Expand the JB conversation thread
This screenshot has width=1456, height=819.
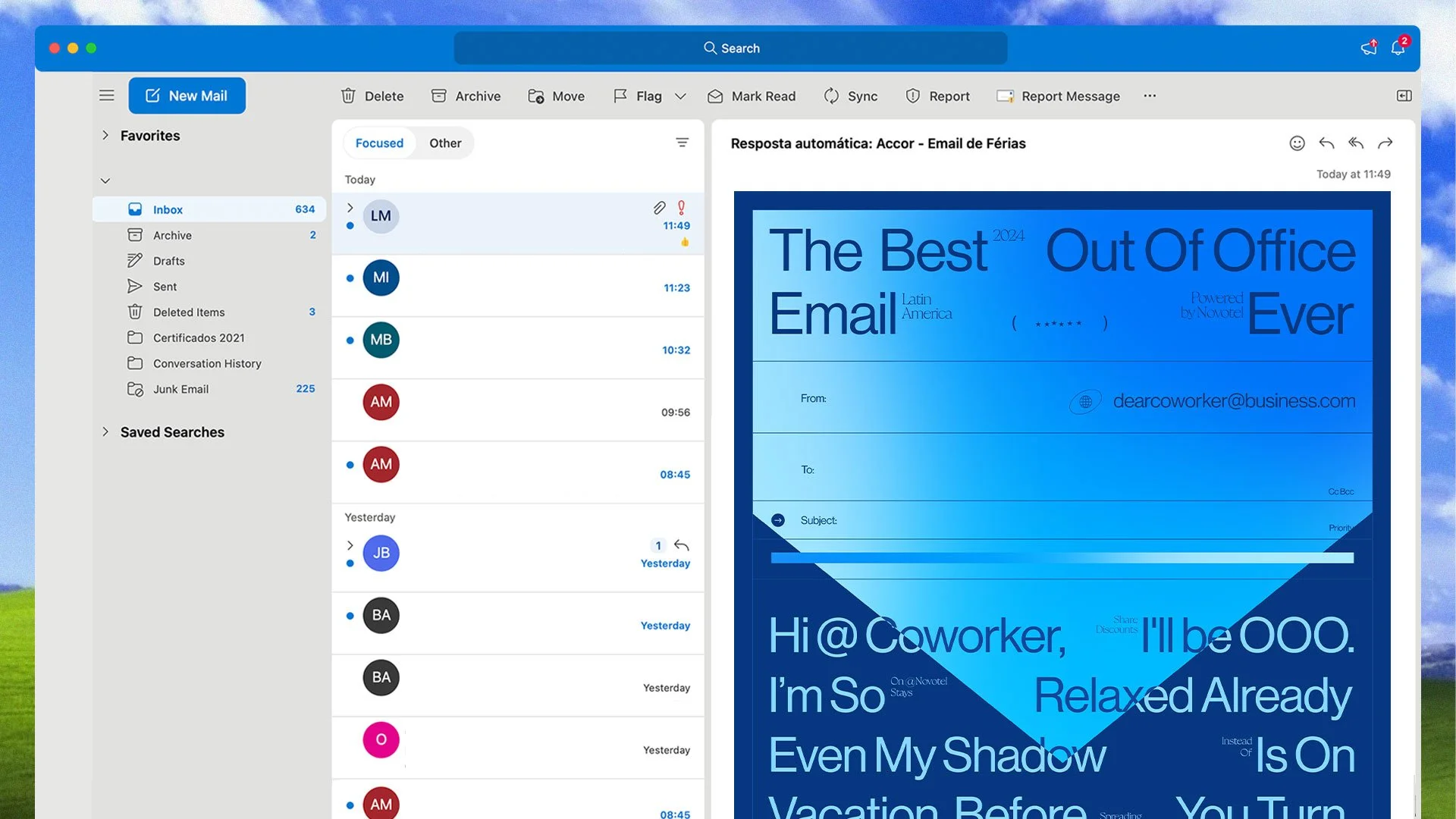tap(350, 545)
